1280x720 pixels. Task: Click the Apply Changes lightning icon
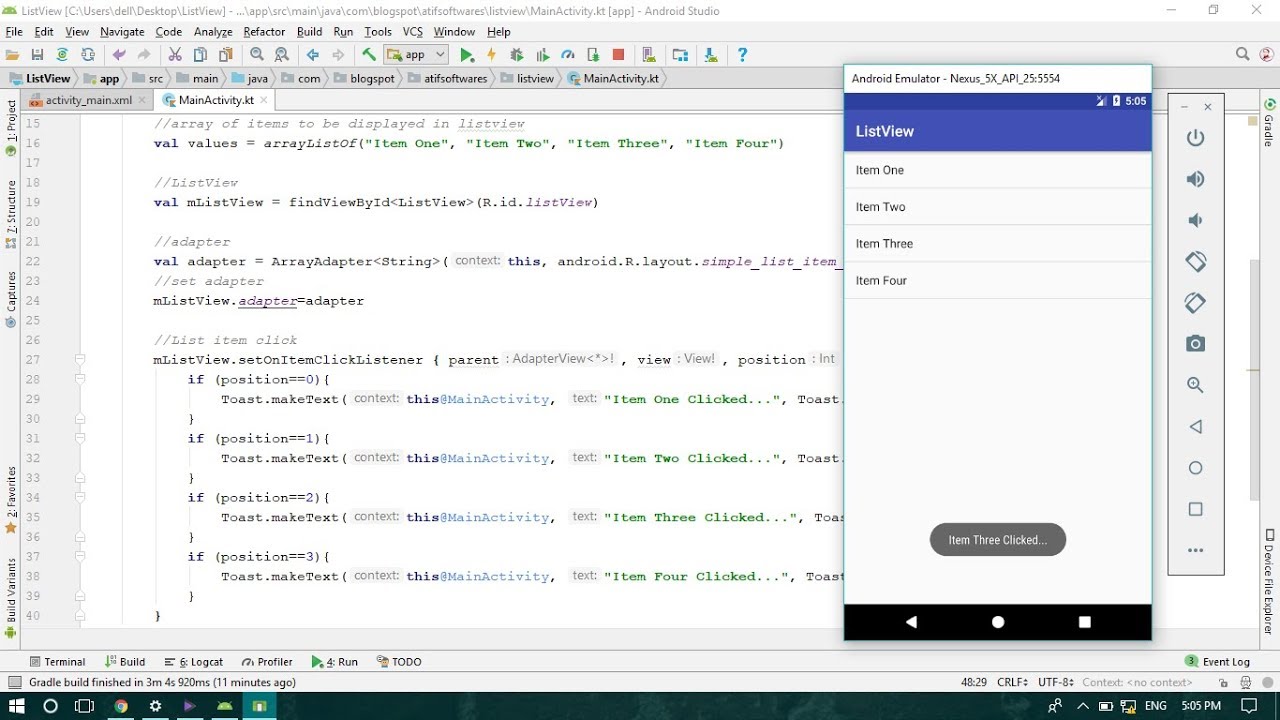[x=491, y=55]
